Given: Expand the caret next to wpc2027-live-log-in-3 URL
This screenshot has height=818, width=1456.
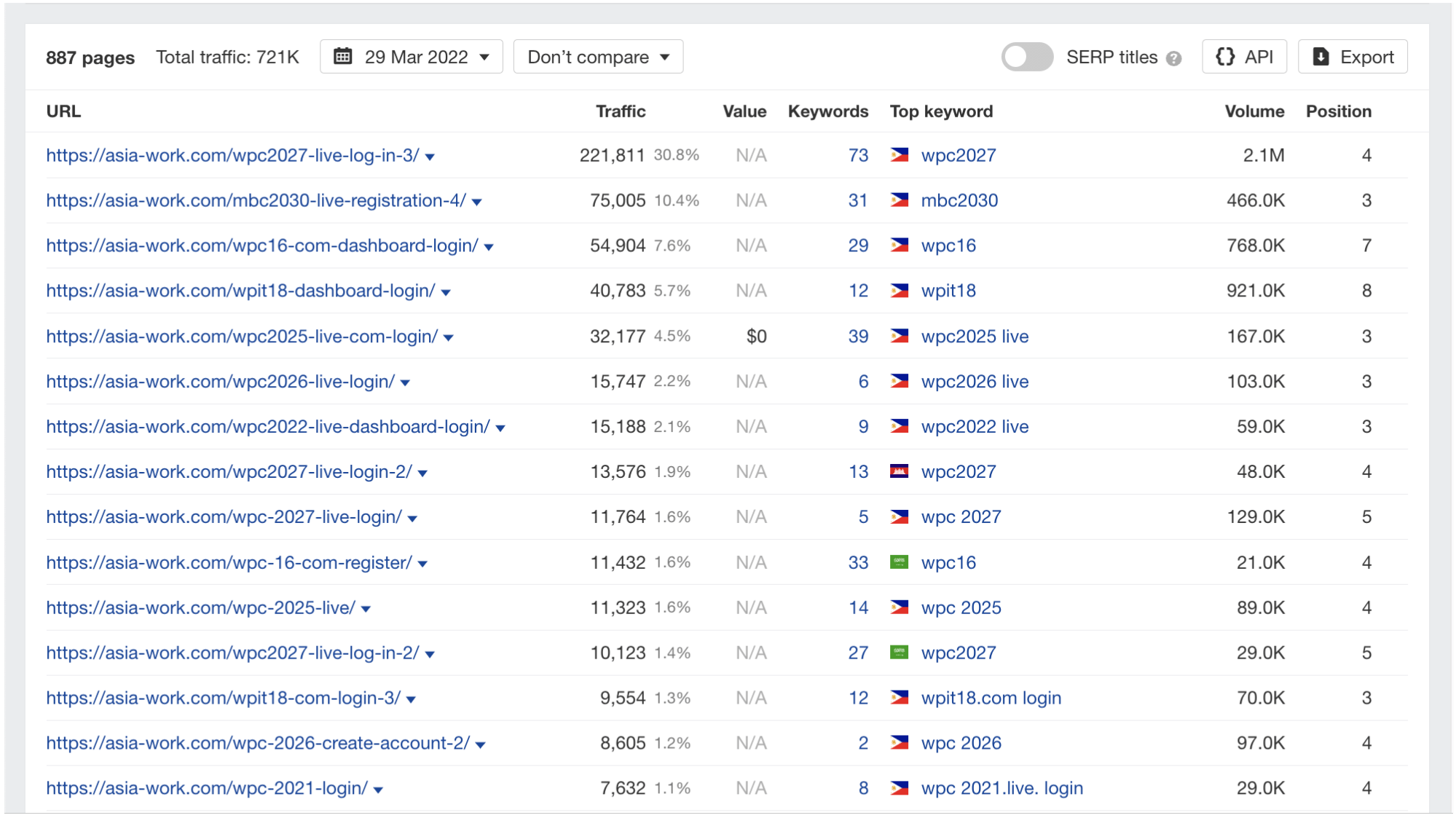Looking at the screenshot, I should [x=430, y=156].
